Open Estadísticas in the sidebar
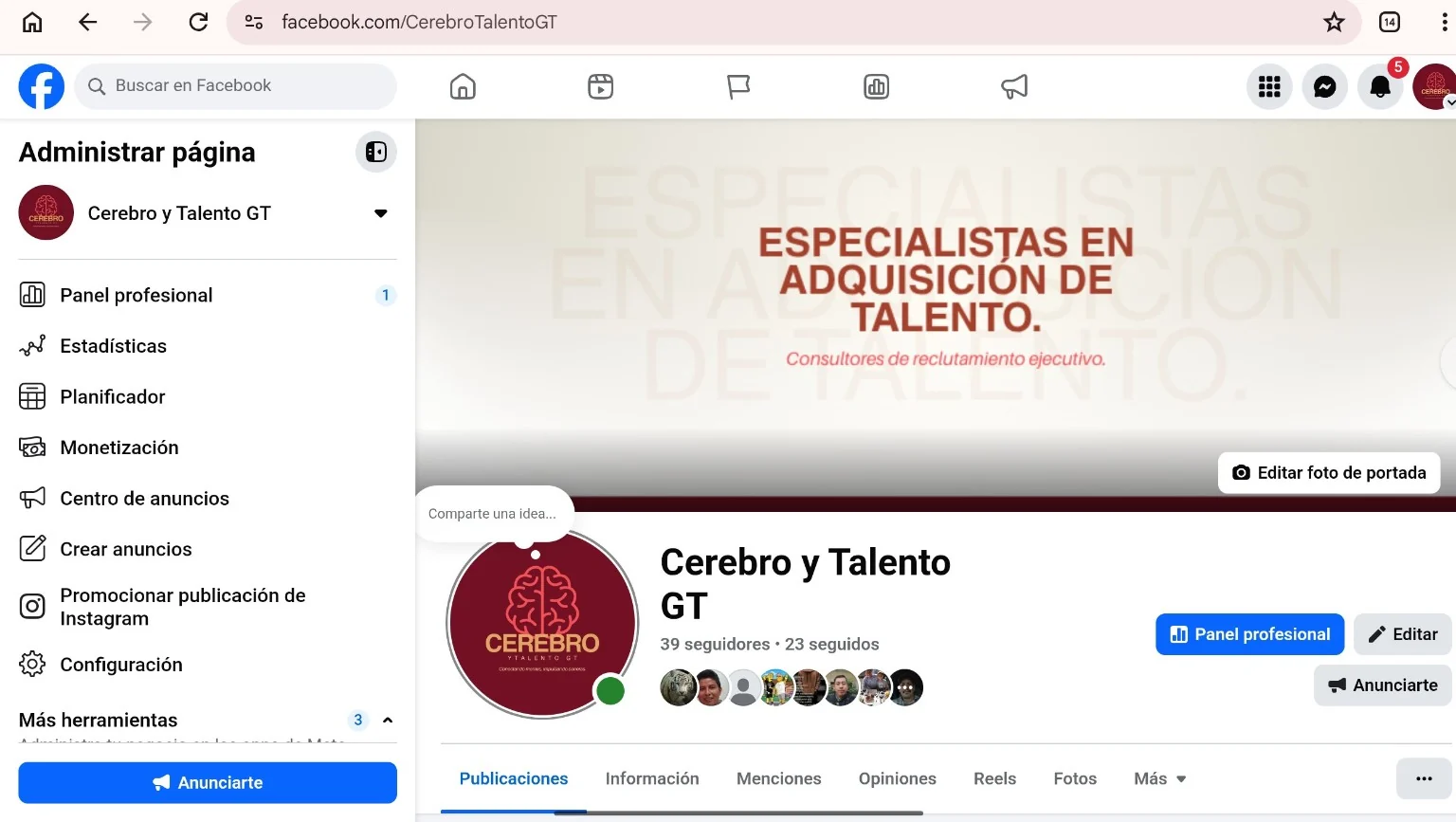The image size is (1456, 822). (208, 346)
